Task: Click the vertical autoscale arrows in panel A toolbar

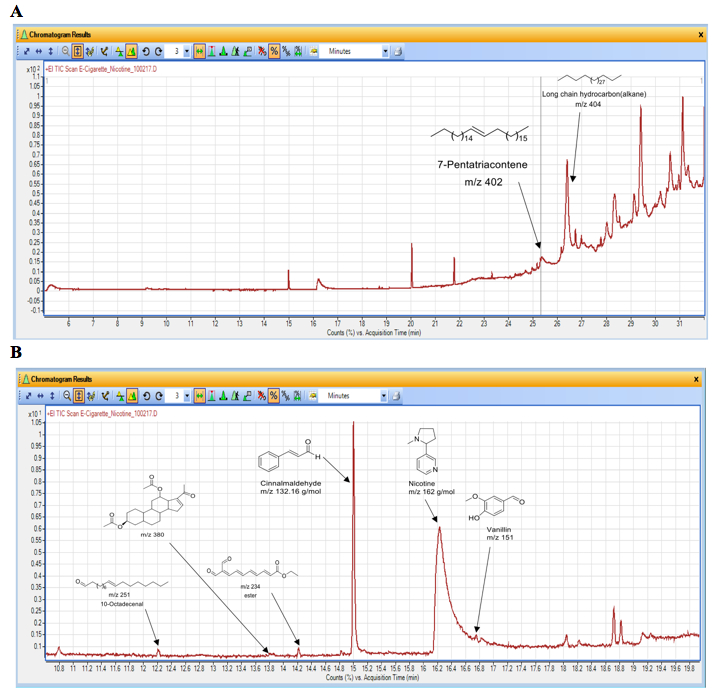Action: pyautogui.click(x=51, y=52)
